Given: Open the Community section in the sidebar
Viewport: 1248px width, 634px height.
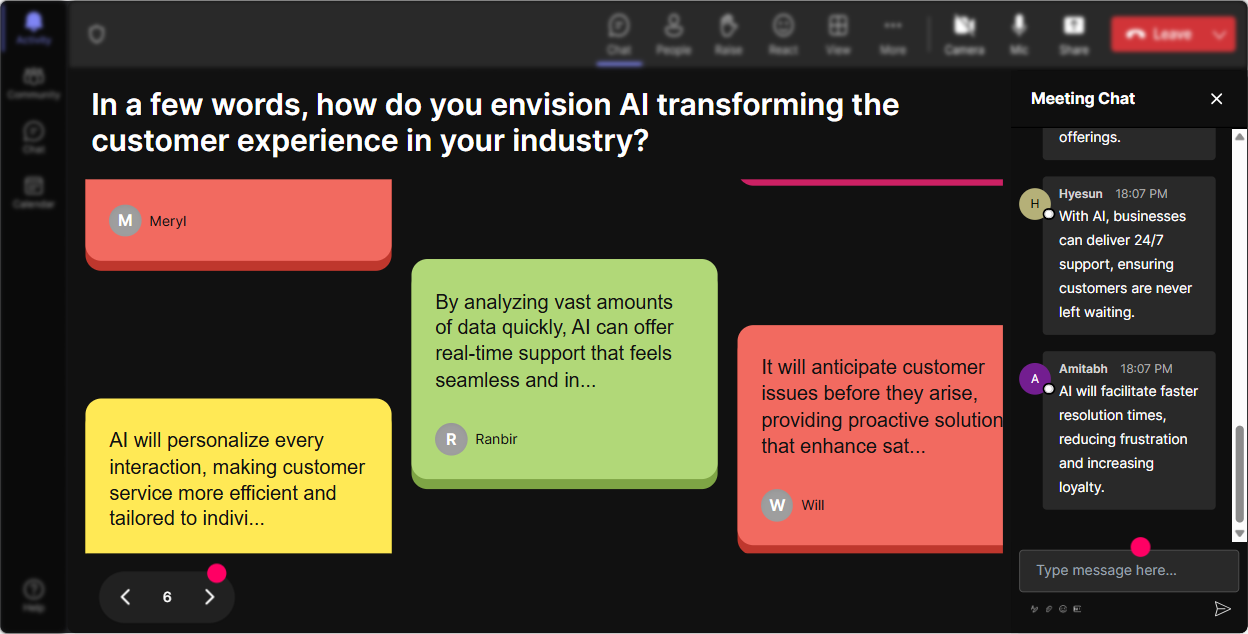Looking at the screenshot, I should pos(34,83).
